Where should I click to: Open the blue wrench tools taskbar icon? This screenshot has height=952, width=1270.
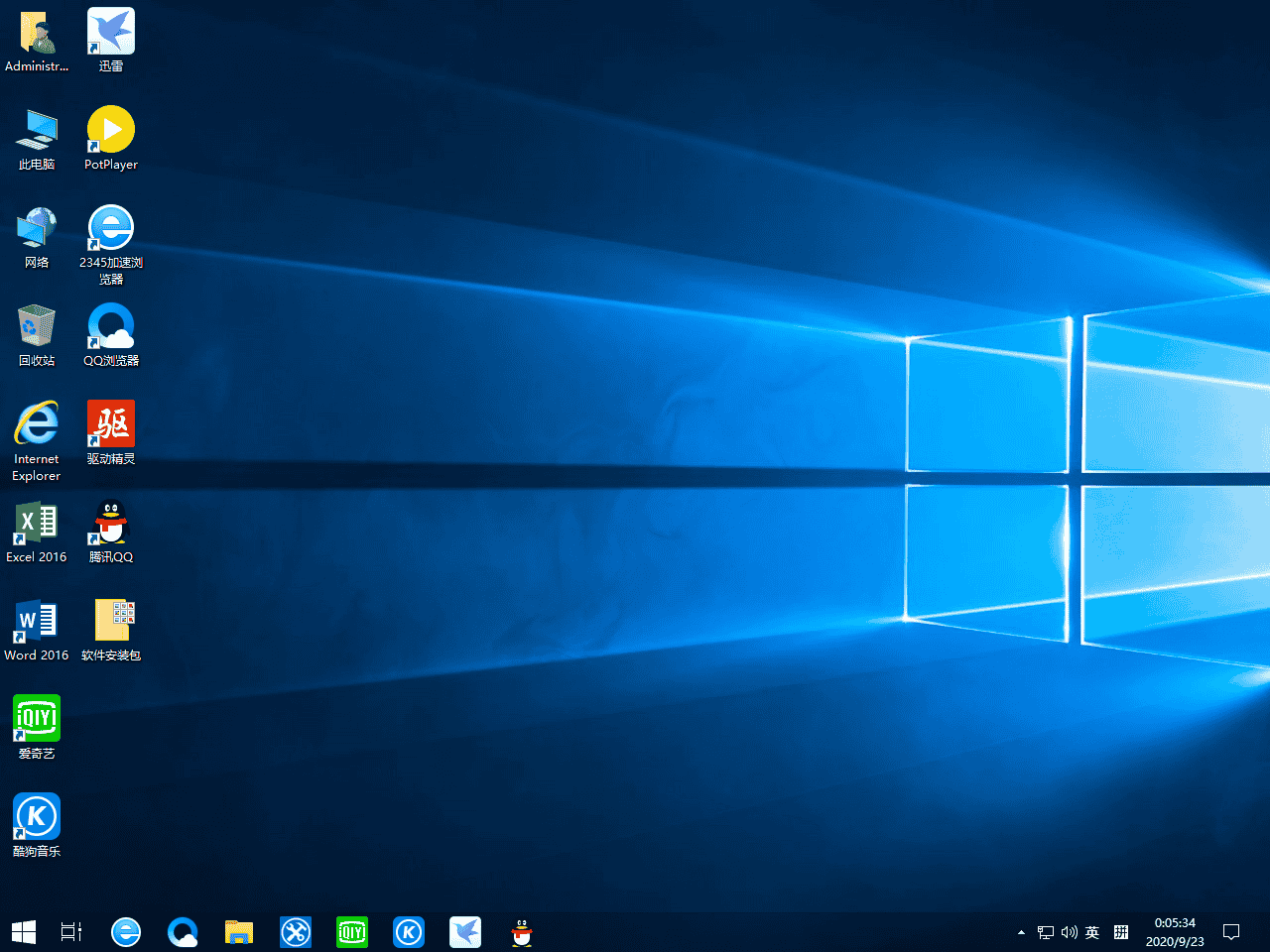pyautogui.click(x=296, y=932)
